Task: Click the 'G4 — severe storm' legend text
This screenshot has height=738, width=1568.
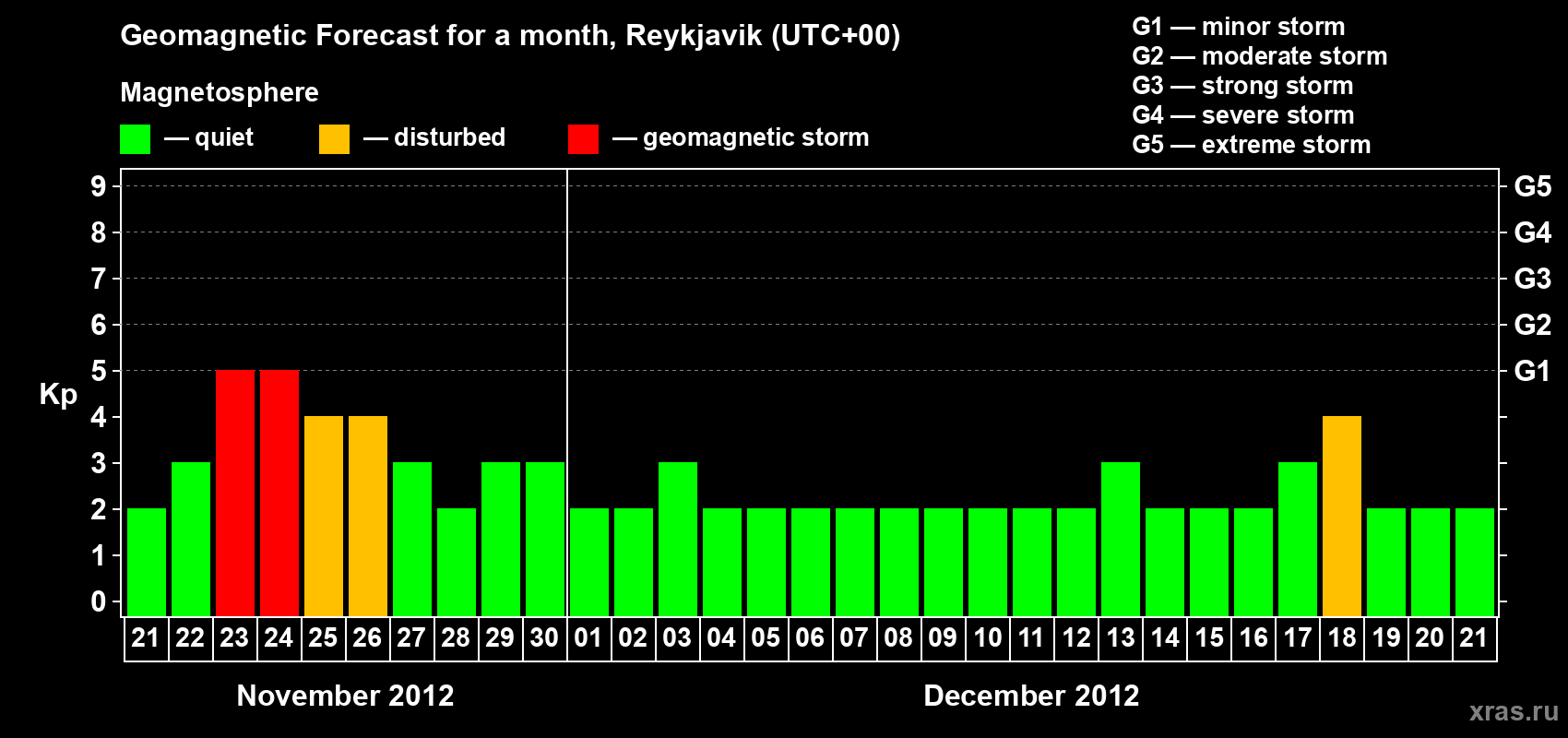Action: pyautogui.click(x=1243, y=115)
